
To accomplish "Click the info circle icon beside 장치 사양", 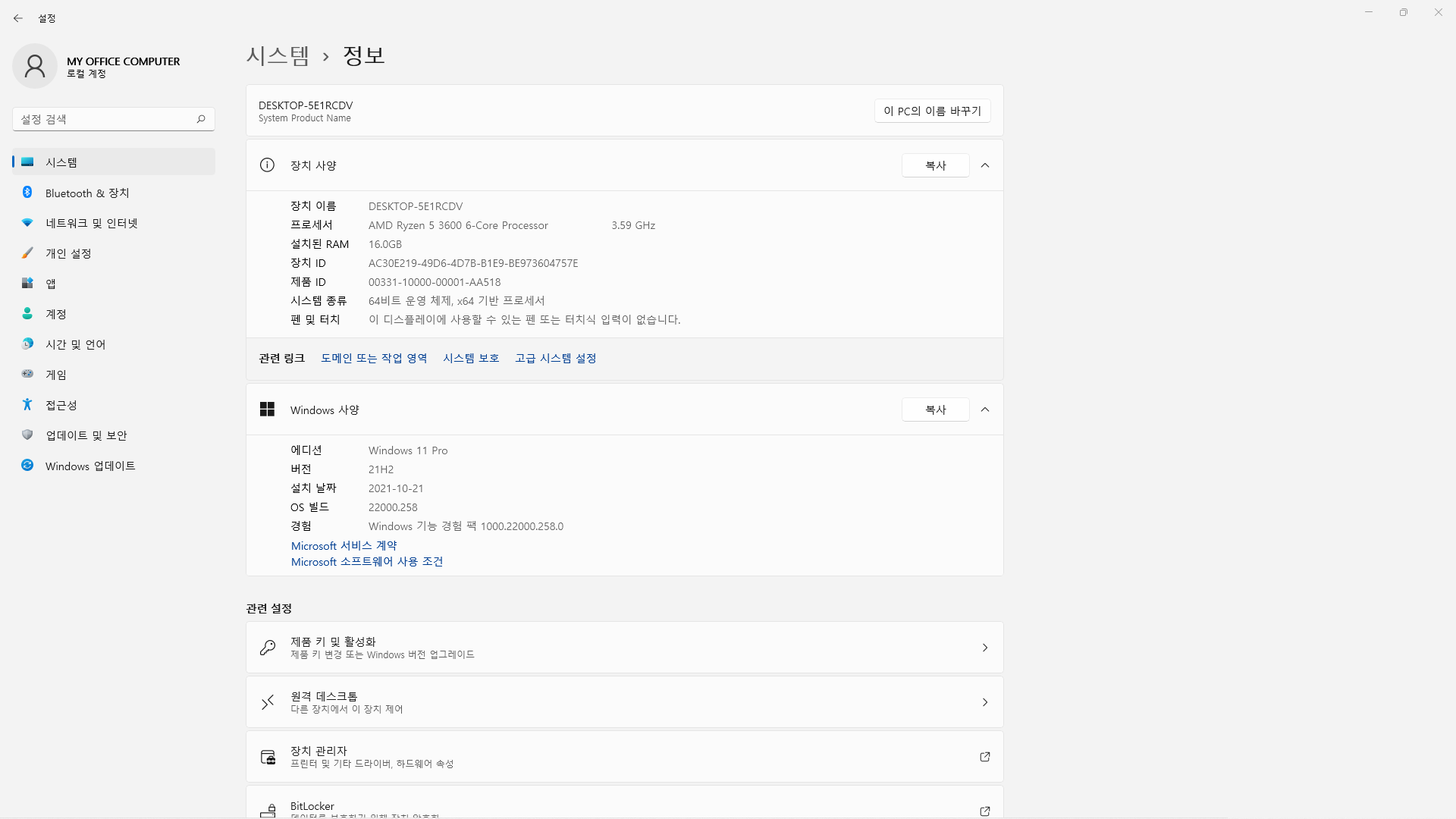I will 267,165.
